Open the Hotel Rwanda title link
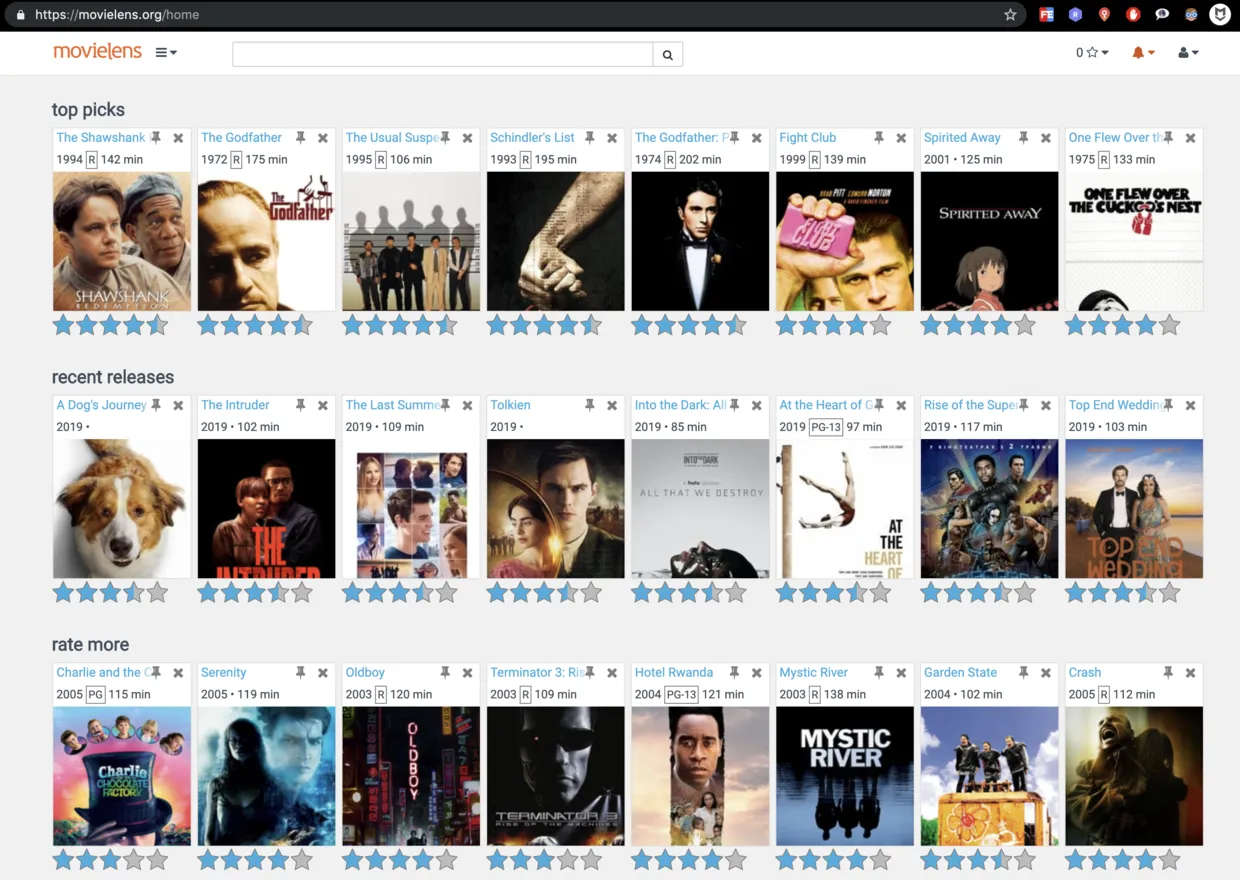This screenshot has height=880, width=1240. (674, 673)
